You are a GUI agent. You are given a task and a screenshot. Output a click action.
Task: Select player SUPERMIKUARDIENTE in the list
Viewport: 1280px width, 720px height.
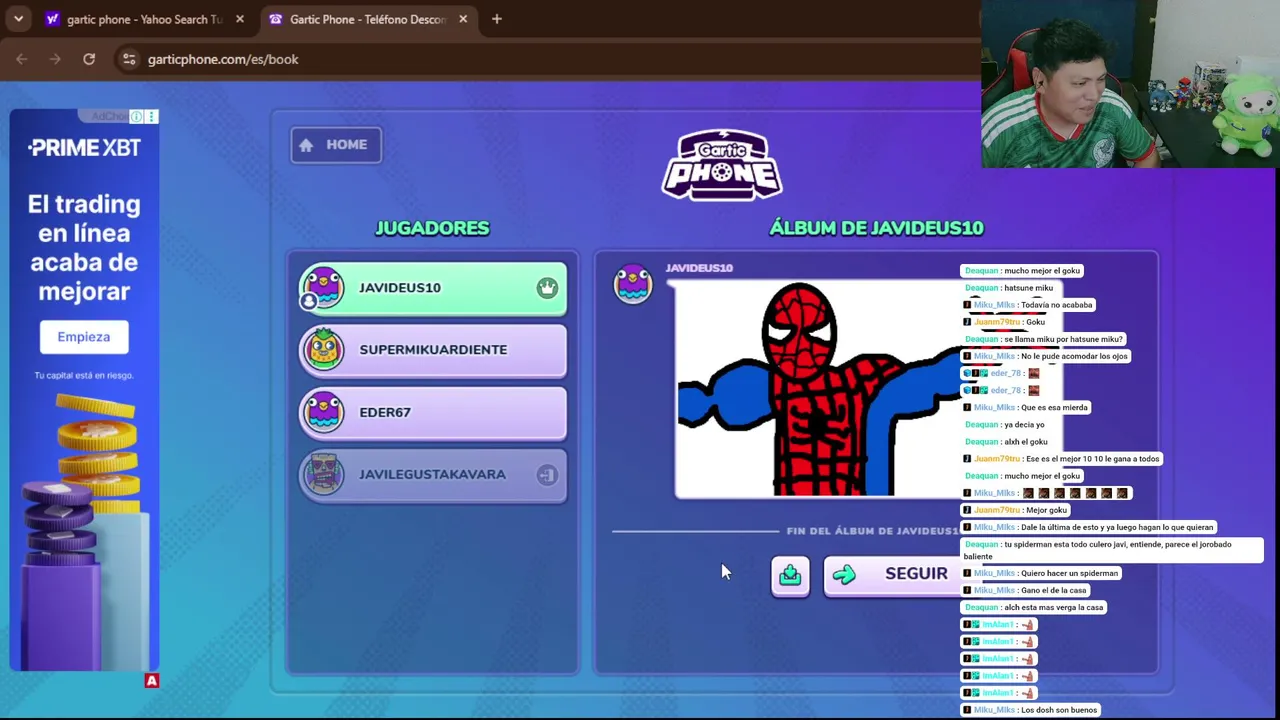tap(433, 350)
